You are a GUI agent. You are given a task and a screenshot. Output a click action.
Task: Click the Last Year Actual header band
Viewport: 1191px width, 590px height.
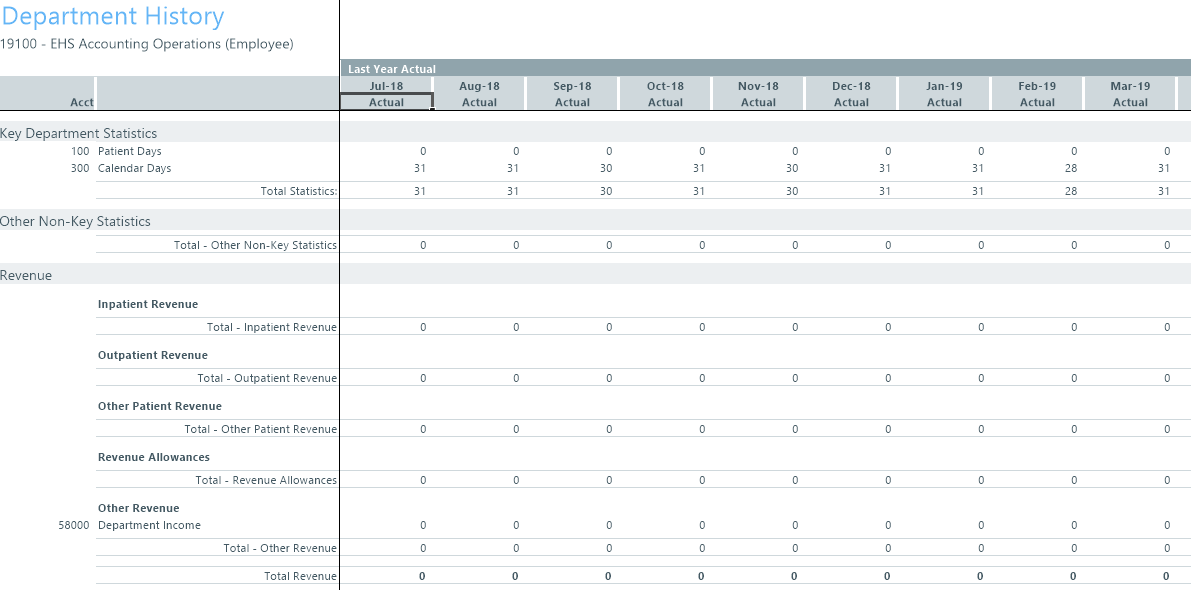(x=392, y=69)
